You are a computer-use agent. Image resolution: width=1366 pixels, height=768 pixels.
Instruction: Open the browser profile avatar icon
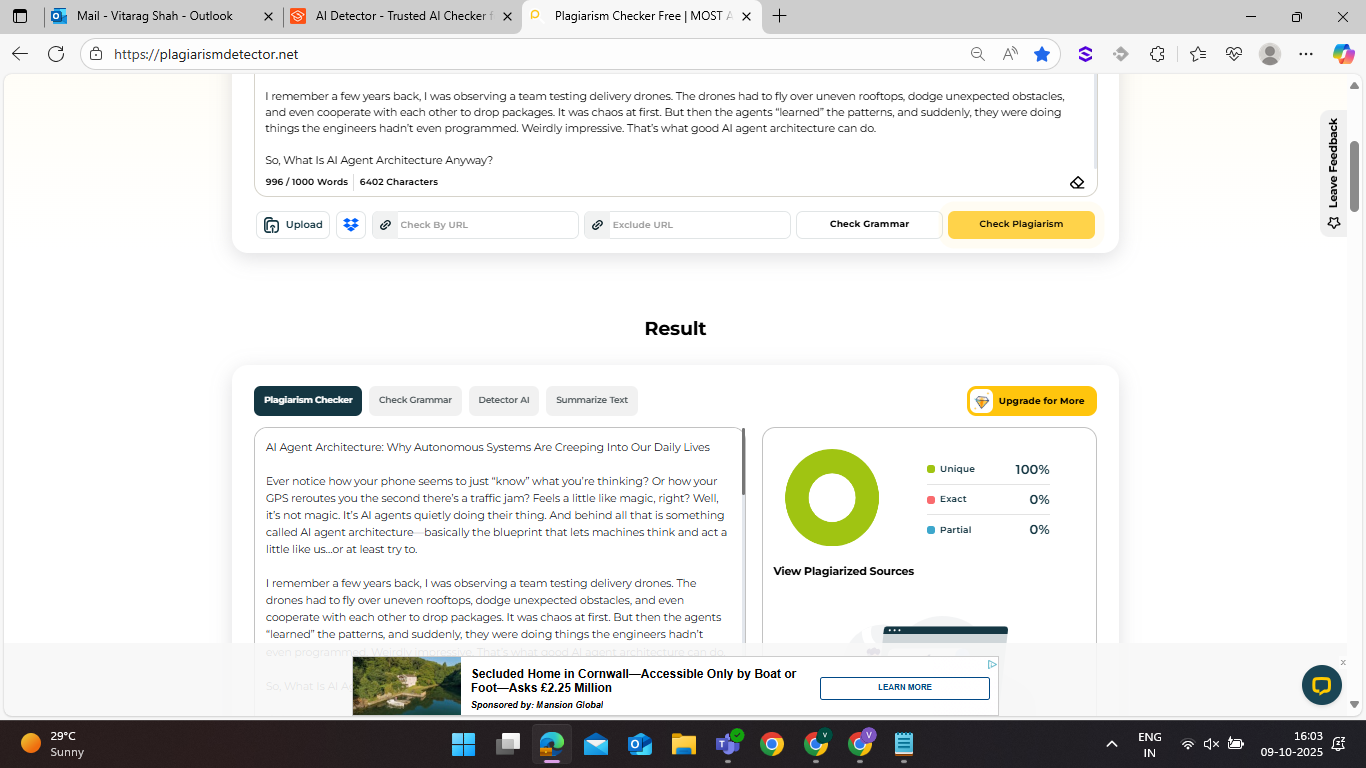pos(1269,54)
